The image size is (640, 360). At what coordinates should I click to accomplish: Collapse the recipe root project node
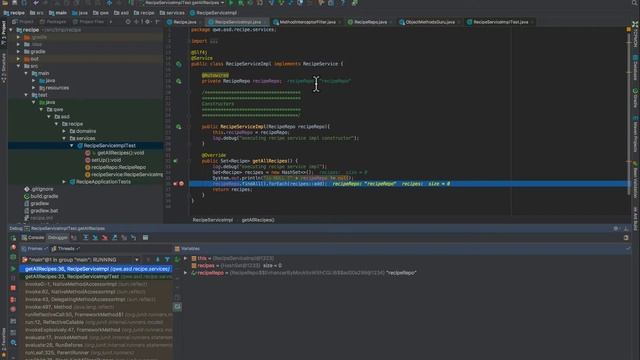tap(11, 30)
